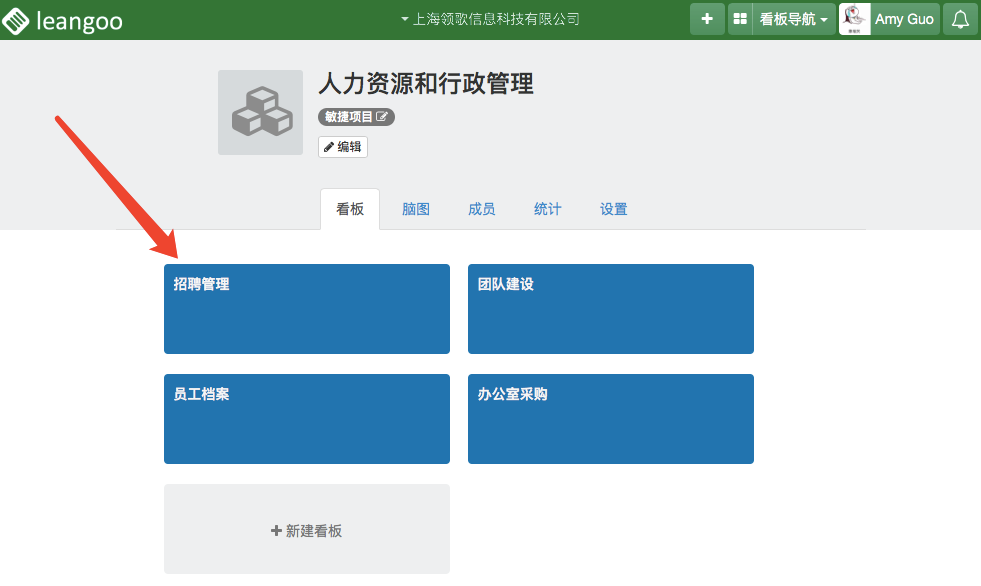This screenshot has height=586, width=981.
Task: Open the grid view icon in header
Action: [x=740, y=19]
